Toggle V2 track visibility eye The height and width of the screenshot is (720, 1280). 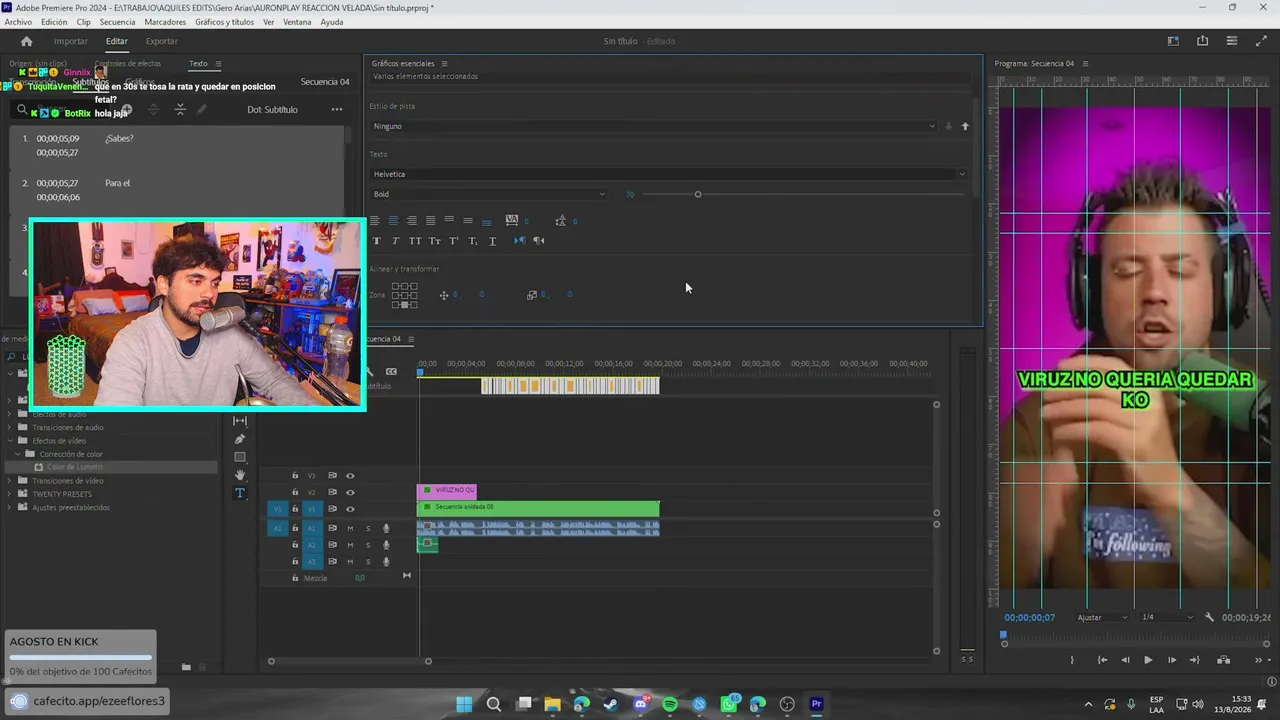350,492
